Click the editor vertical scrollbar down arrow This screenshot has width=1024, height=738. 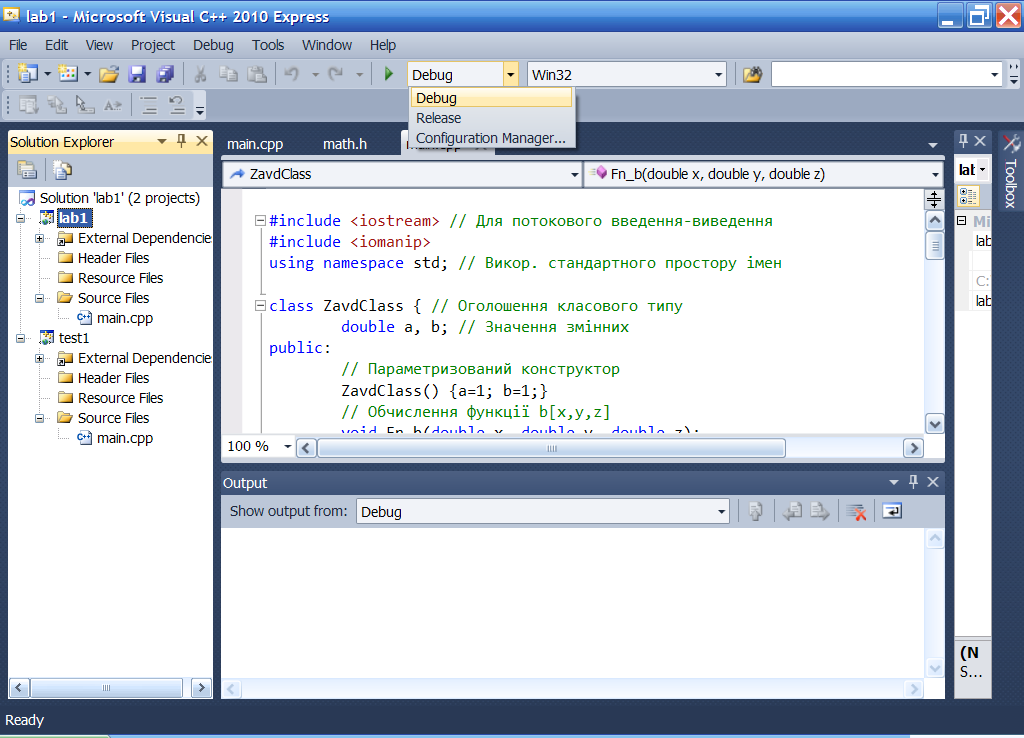(935, 425)
